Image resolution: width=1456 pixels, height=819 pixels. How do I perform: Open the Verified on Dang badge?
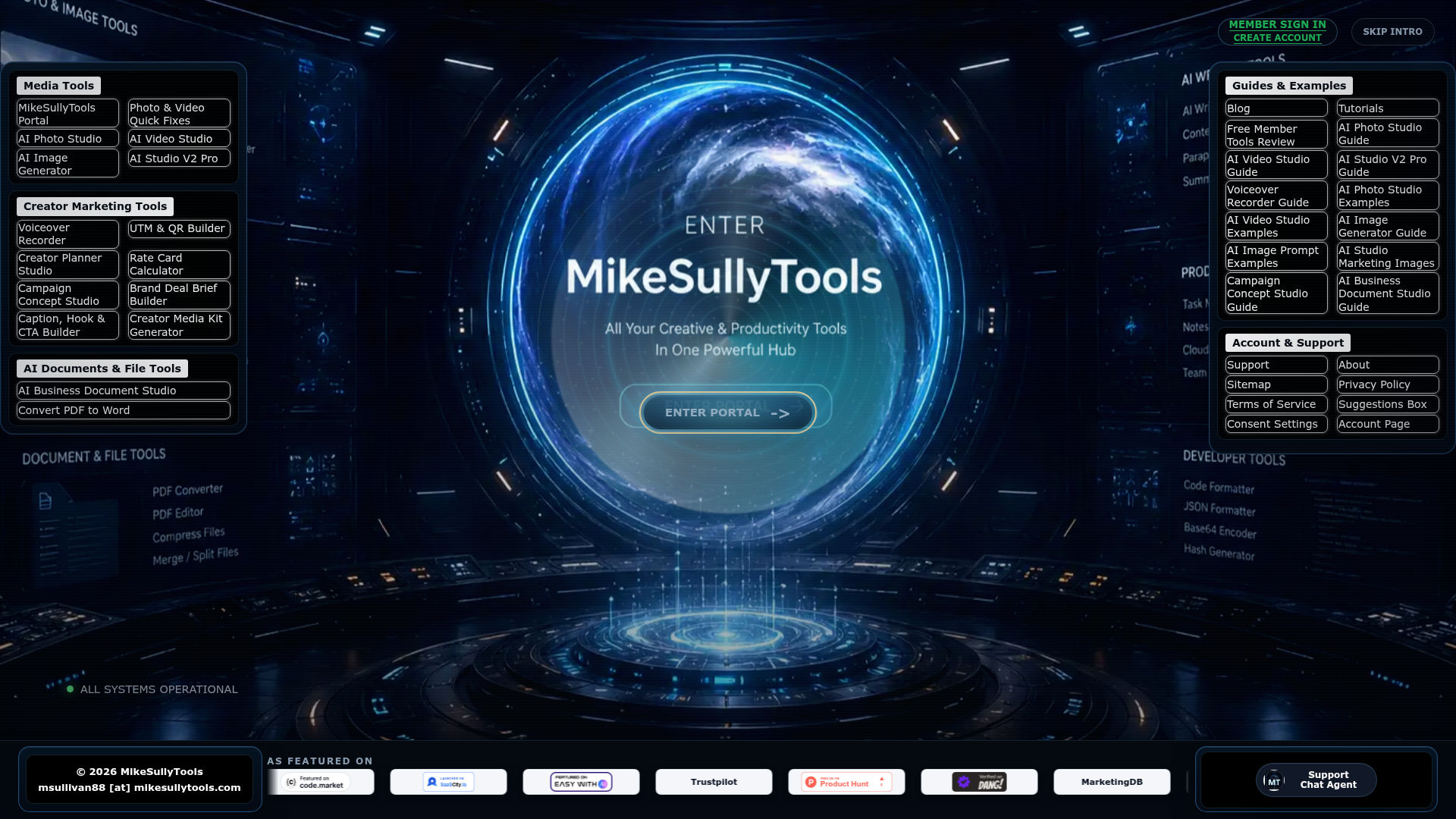click(979, 782)
